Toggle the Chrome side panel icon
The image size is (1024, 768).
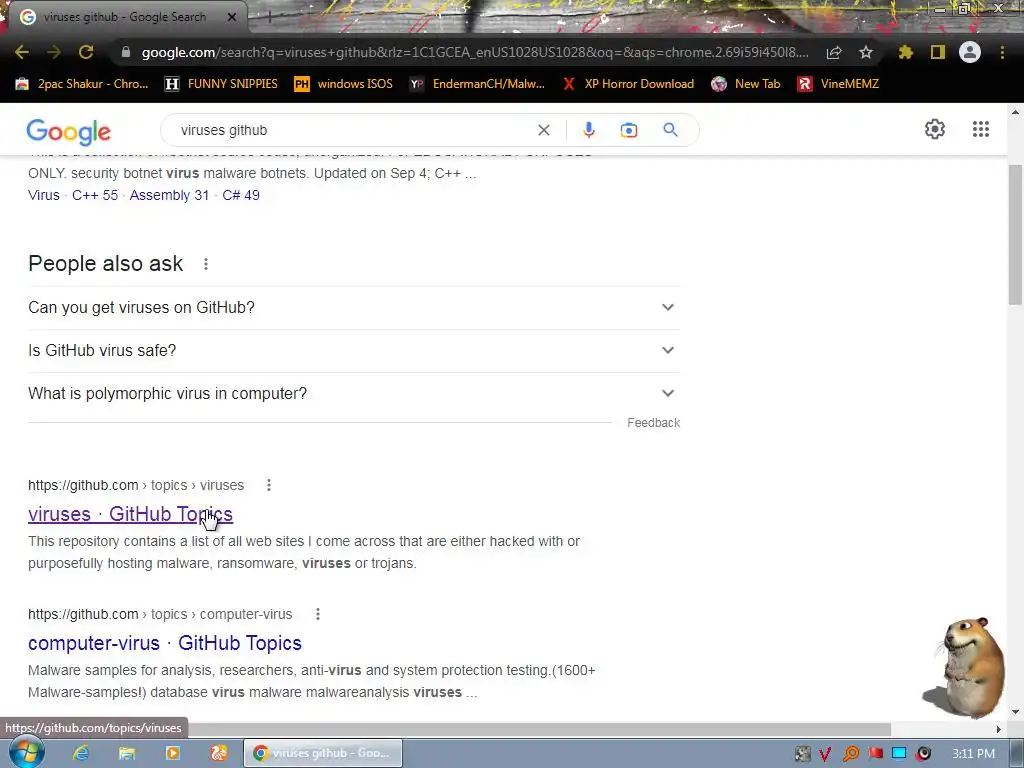point(938,52)
